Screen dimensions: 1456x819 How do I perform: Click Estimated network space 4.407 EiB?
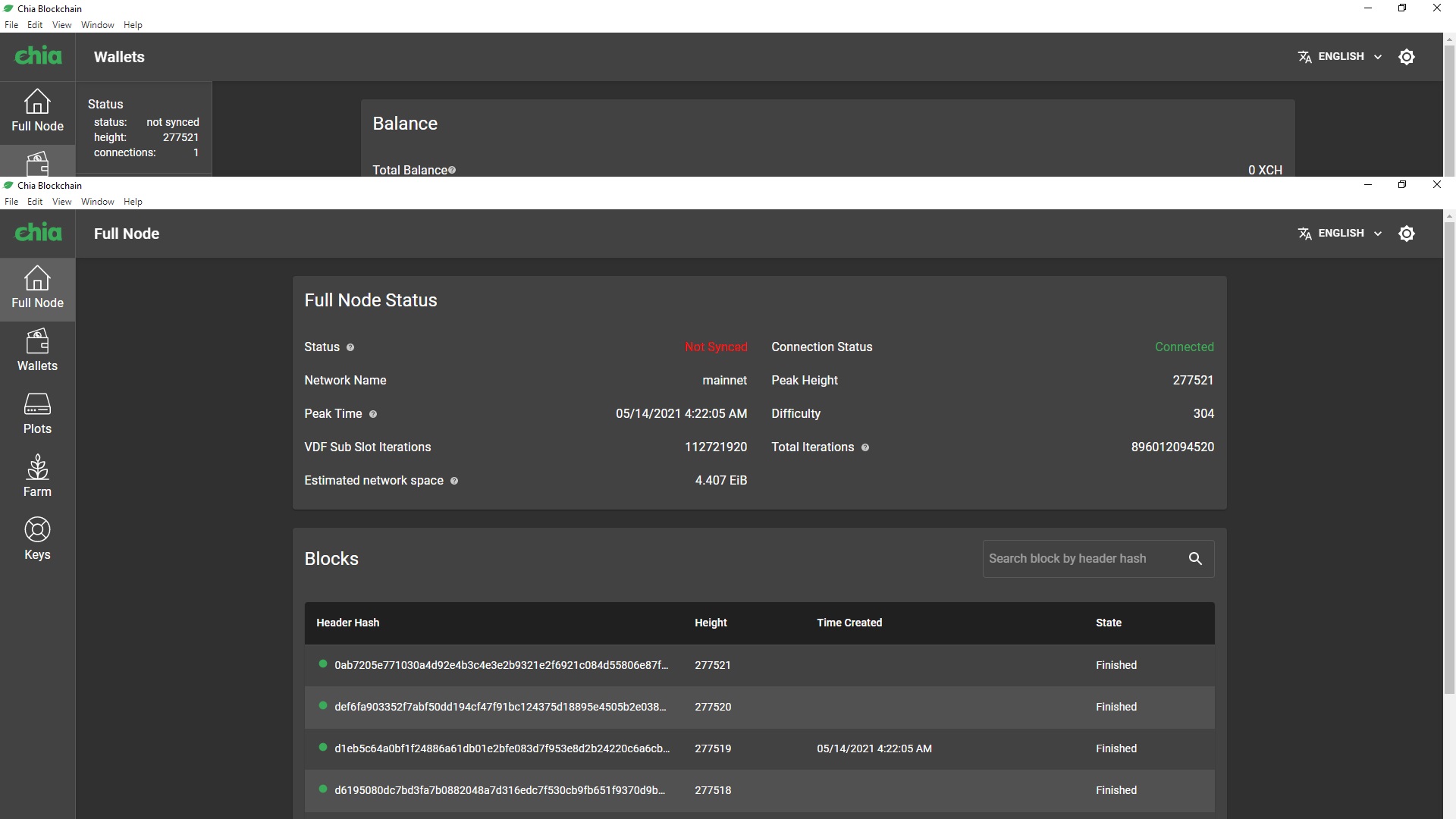coord(721,481)
